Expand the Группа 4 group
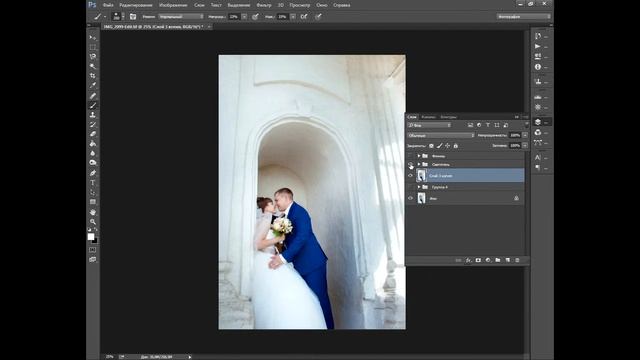Image resolution: width=640 pixels, height=360 pixels. pos(419,187)
